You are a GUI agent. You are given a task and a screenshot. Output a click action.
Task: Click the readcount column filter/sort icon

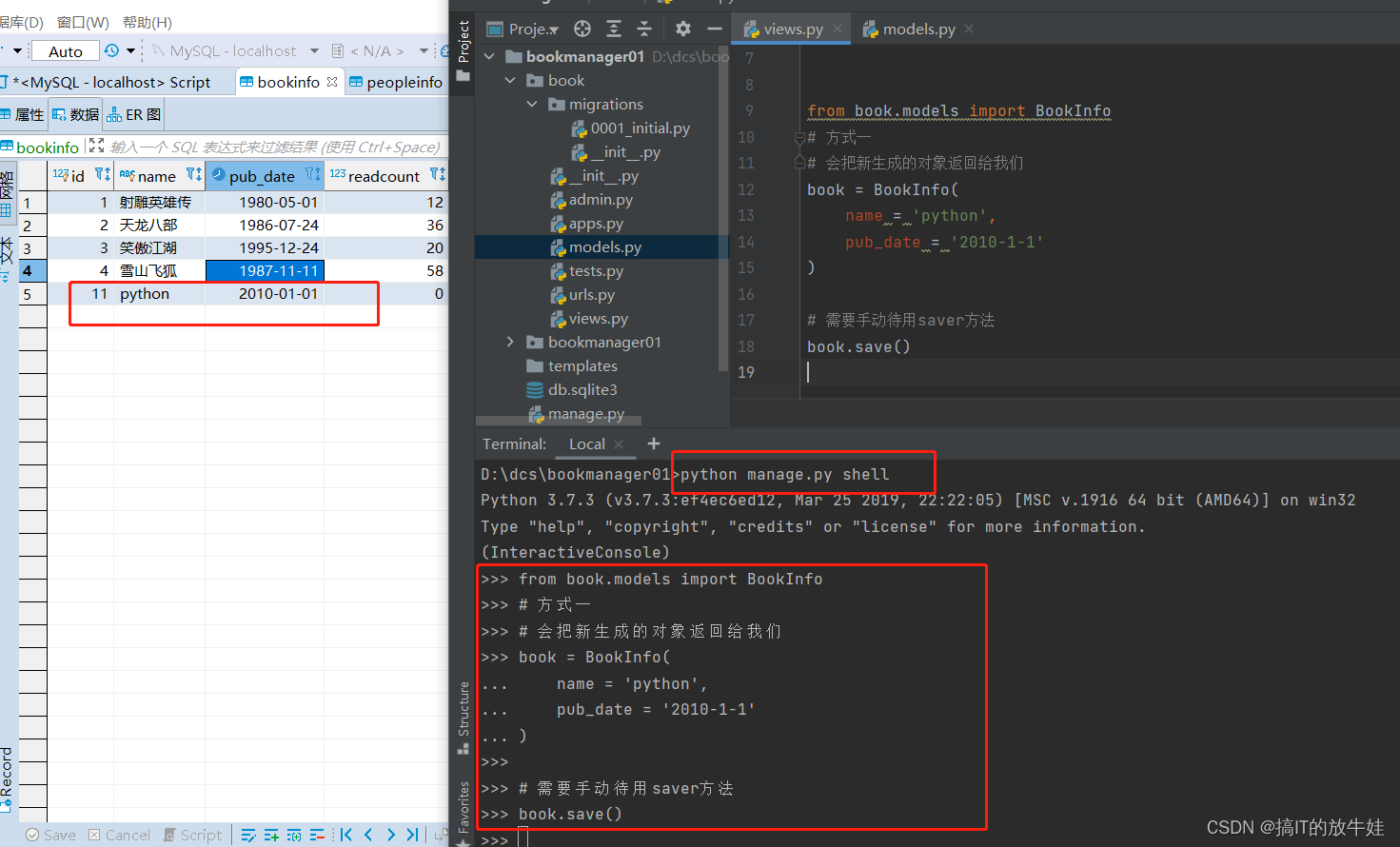pyautogui.click(x=438, y=175)
